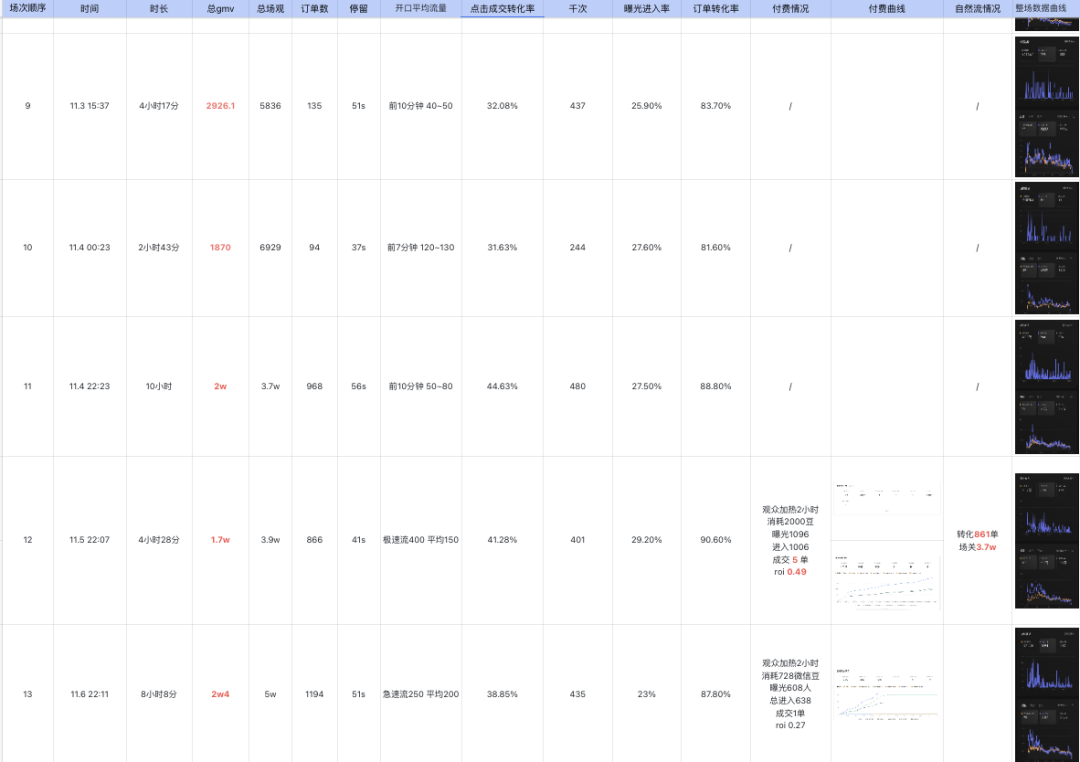Select the time cell 11.4 22:23

coord(90,387)
